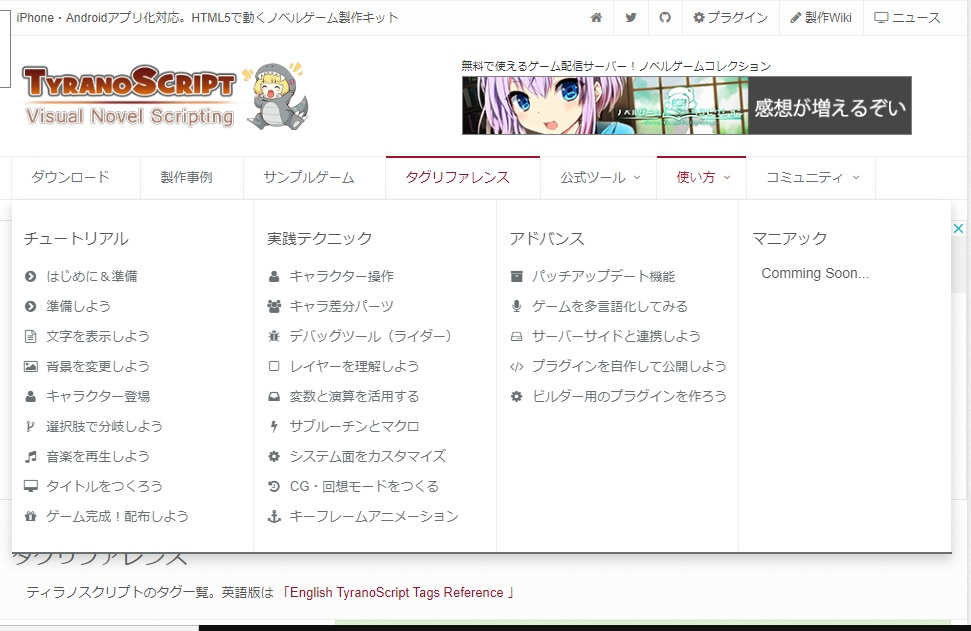Open the サンプルゲーム menu tab

pyautogui.click(x=308, y=177)
